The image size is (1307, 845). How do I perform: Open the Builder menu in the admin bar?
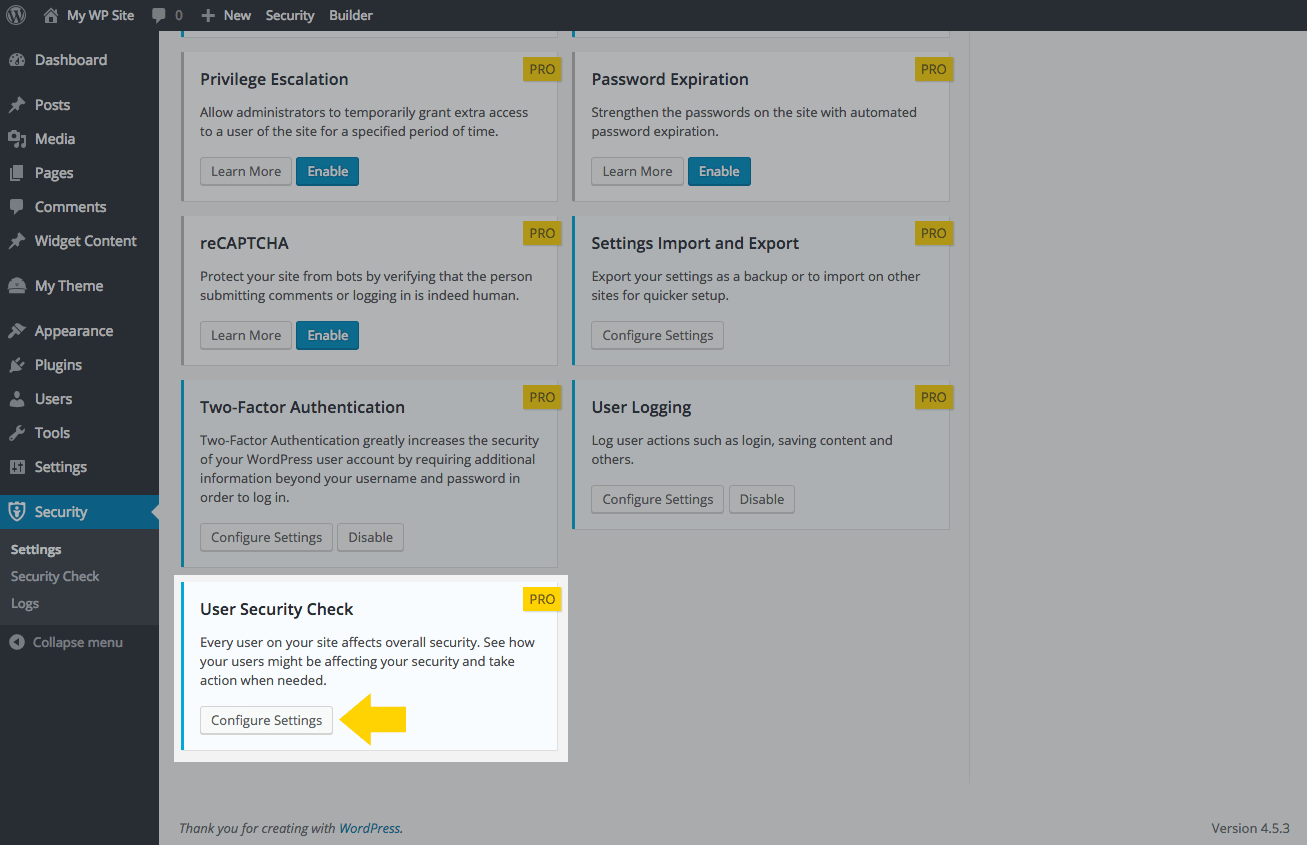pos(350,15)
